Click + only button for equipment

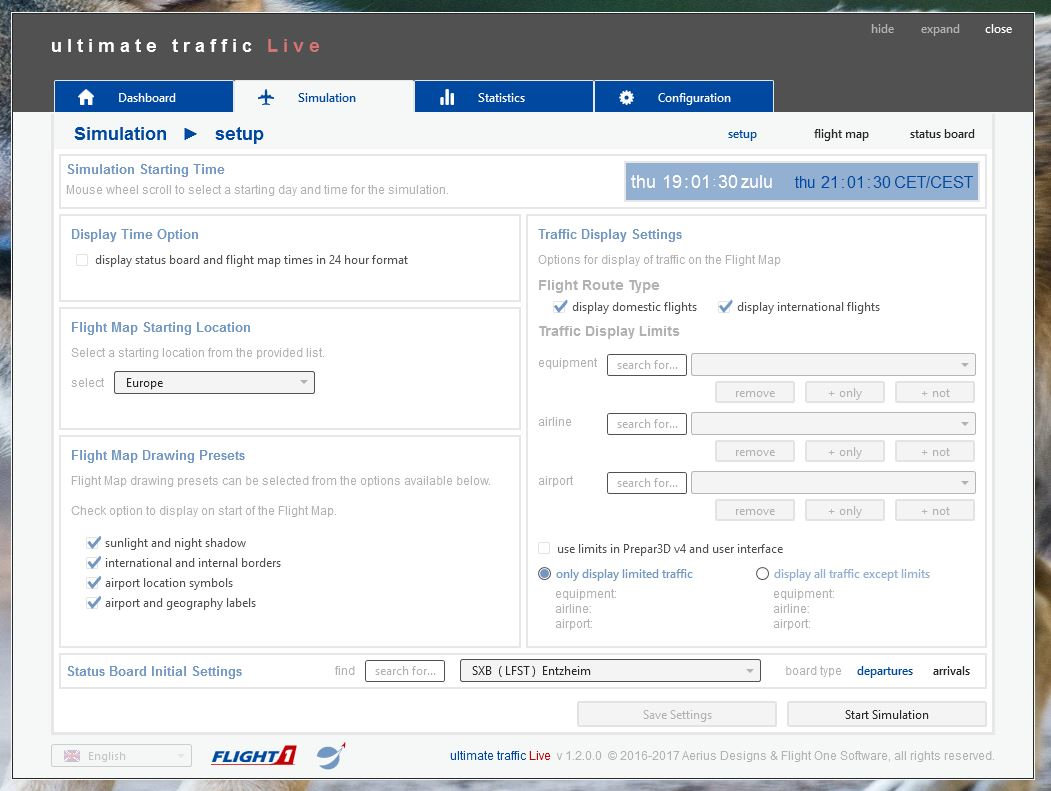point(845,393)
